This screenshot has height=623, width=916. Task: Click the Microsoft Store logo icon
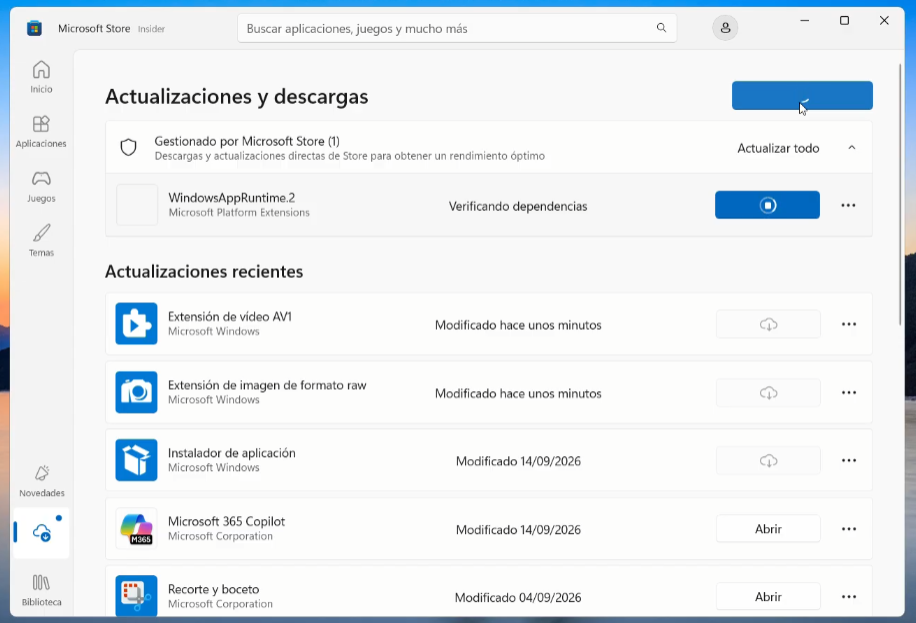[34, 28]
